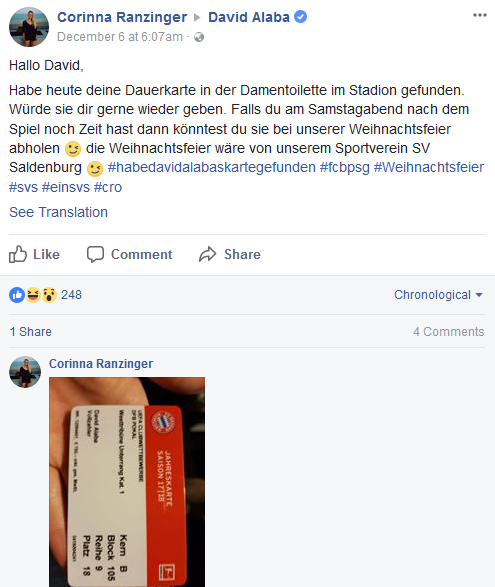495x587 pixels.
Task: Open the #habedavidalabaskartegefunden hashtag
Action: pos(212,167)
